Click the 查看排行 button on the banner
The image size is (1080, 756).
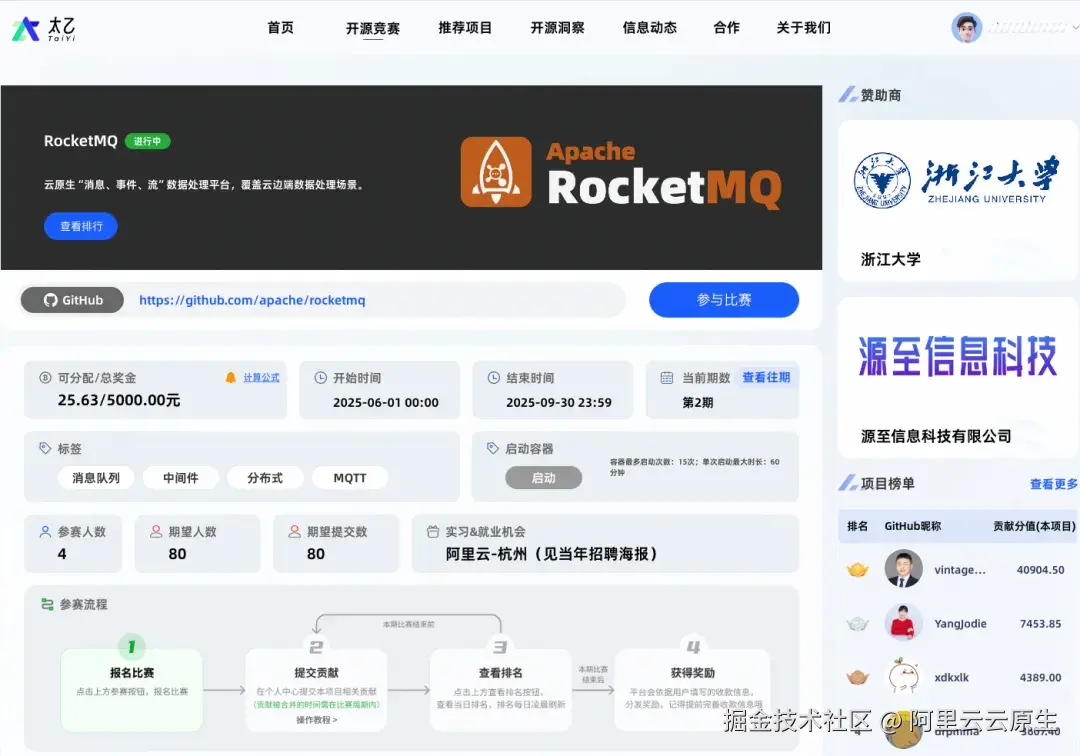pyautogui.click(x=81, y=226)
